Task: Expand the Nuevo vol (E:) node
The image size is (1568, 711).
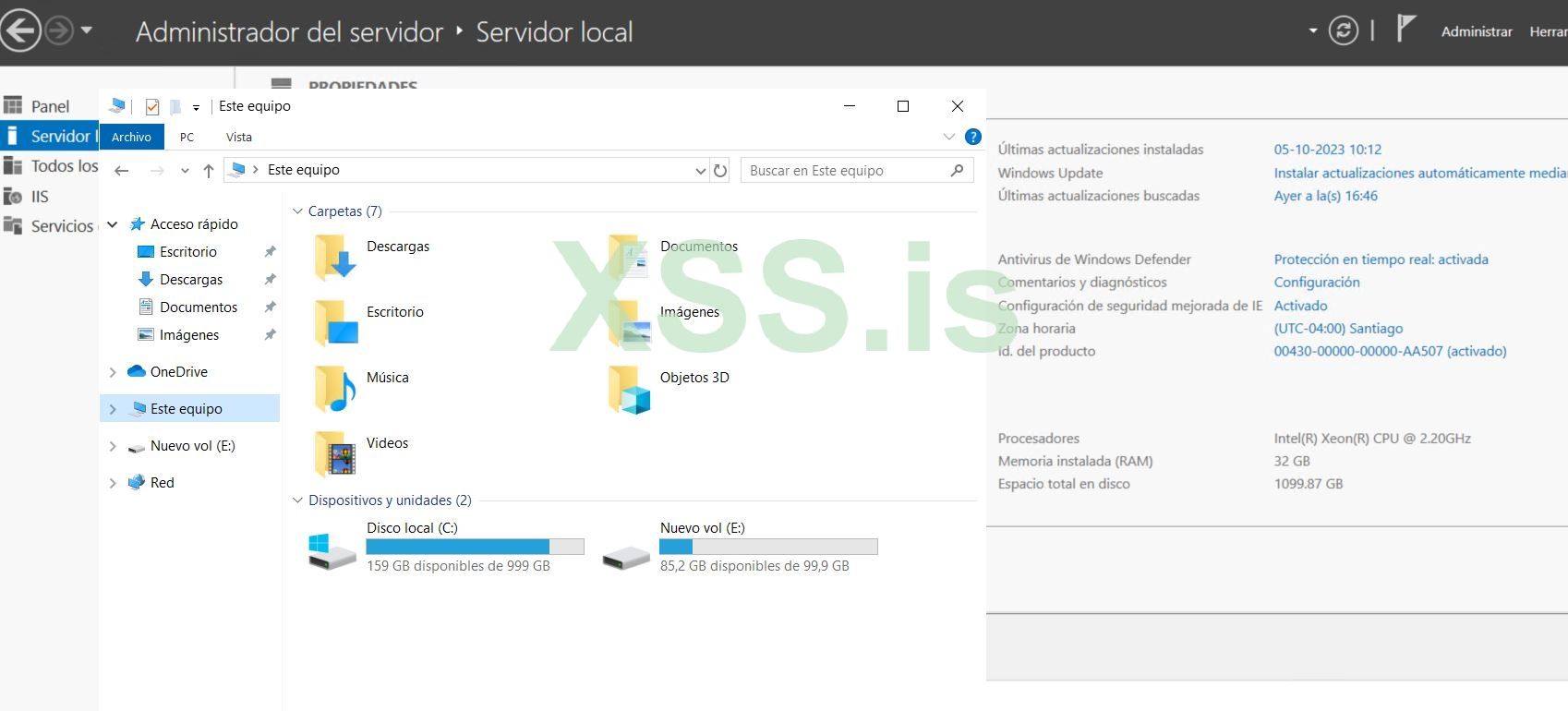Action: [x=113, y=446]
